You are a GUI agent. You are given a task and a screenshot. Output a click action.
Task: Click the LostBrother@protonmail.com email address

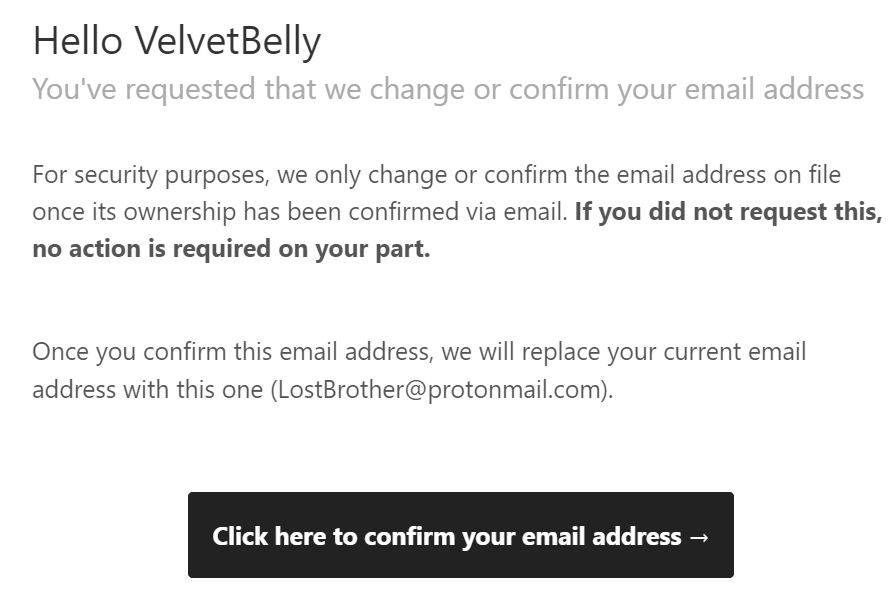pyautogui.click(x=439, y=389)
